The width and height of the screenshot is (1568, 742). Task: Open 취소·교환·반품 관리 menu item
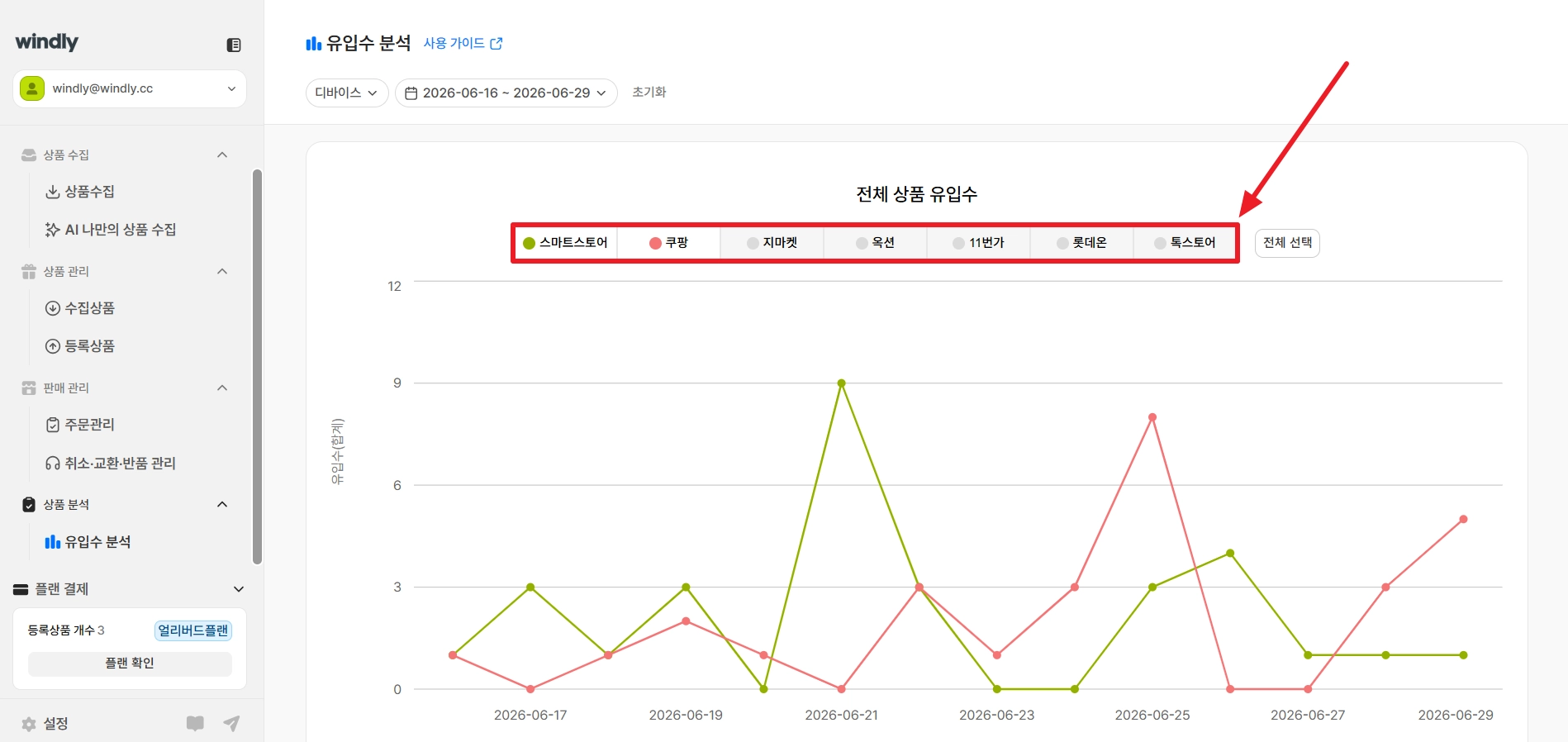pyautogui.click(x=111, y=464)
